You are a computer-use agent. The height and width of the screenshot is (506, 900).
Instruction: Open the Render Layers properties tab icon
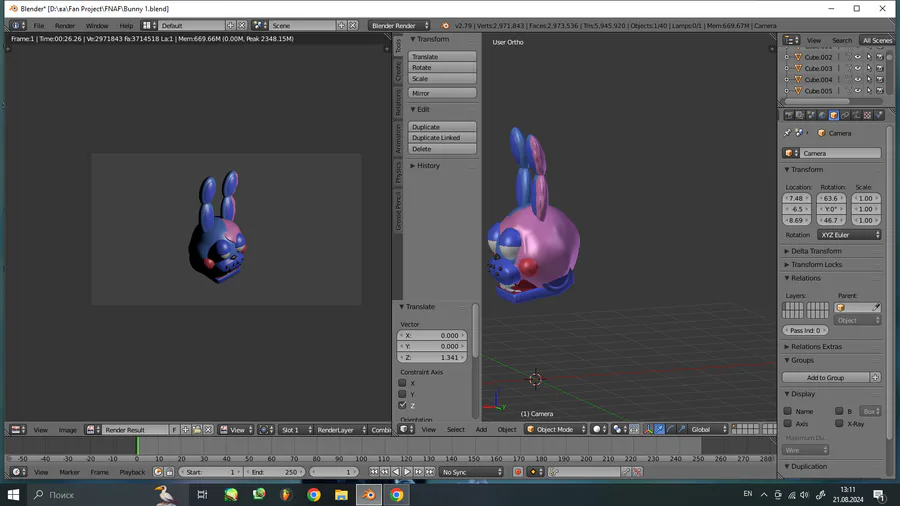click(800, 115)
